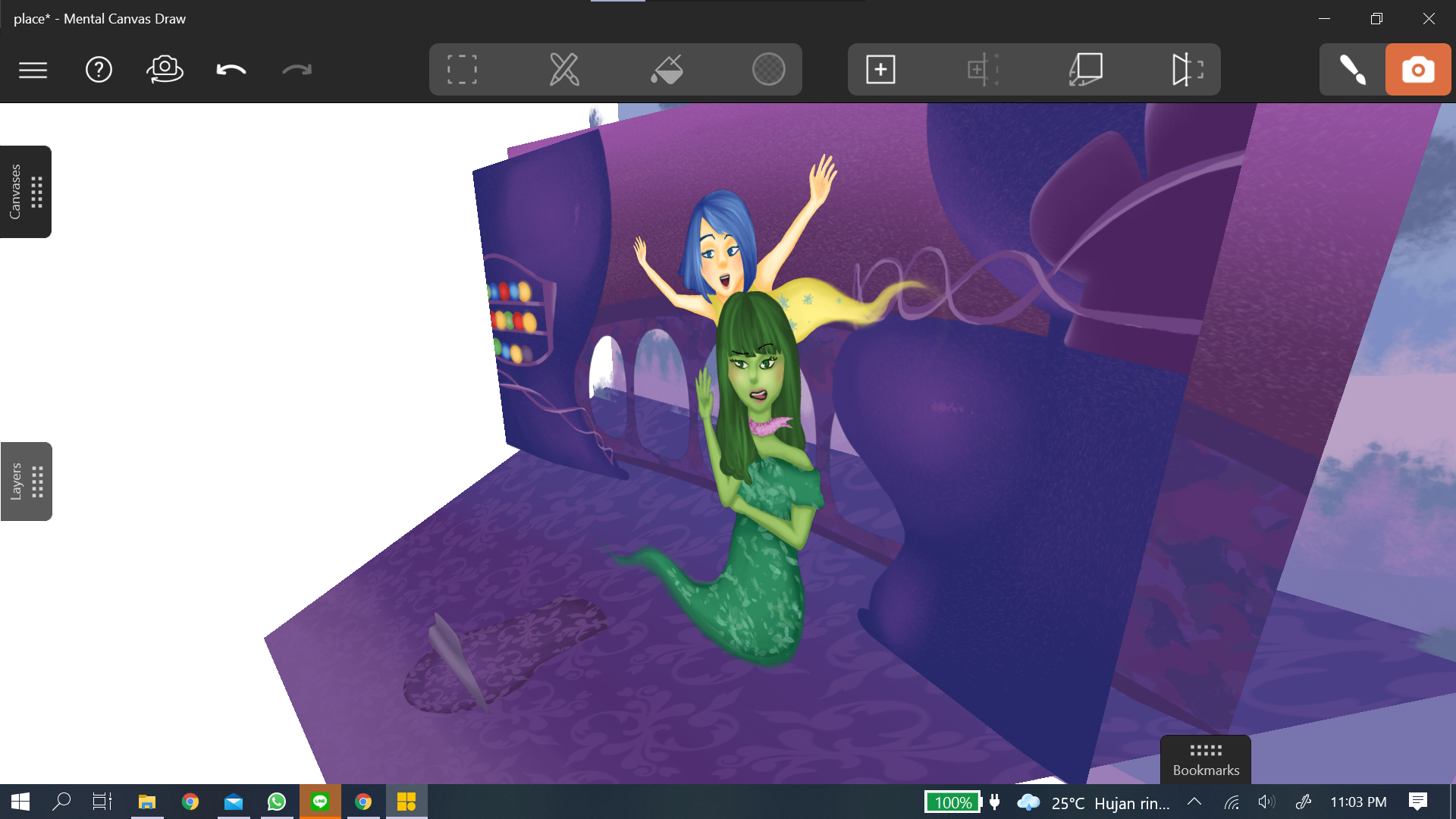Choose the eraser crossed-tools icon
1456x819 pixels.
[x=564, y=69]
